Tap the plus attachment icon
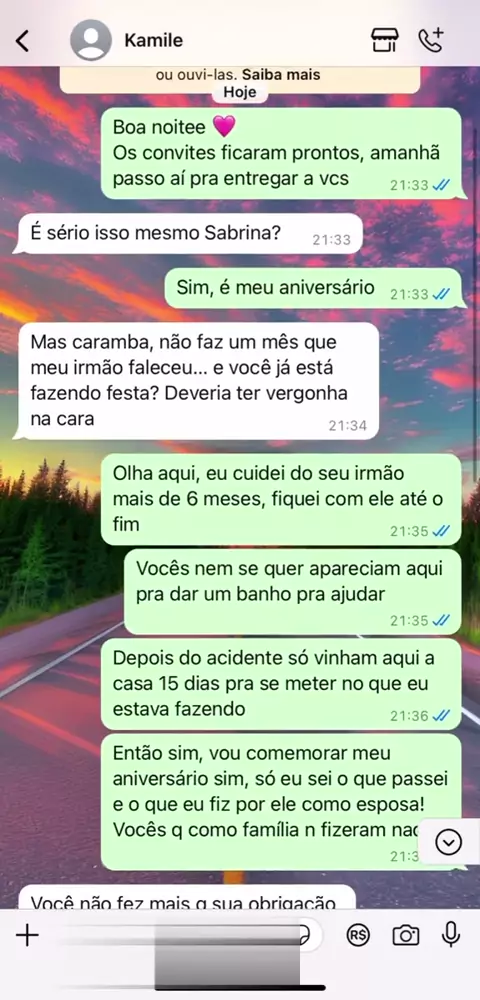The image size is (480, 1000). point(27,936)
